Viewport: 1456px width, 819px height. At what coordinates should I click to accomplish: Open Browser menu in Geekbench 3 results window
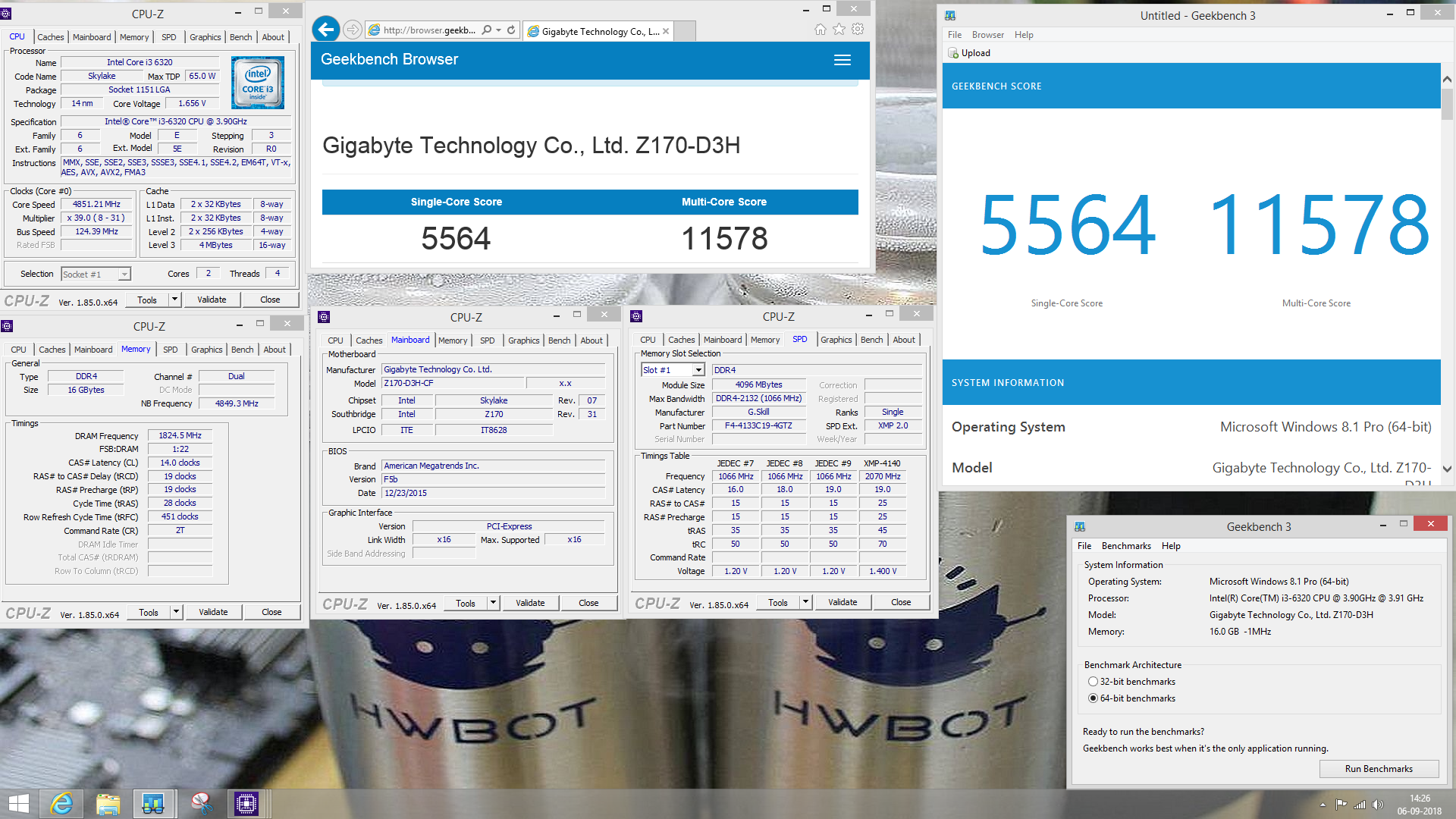click(x=988, y=35)
